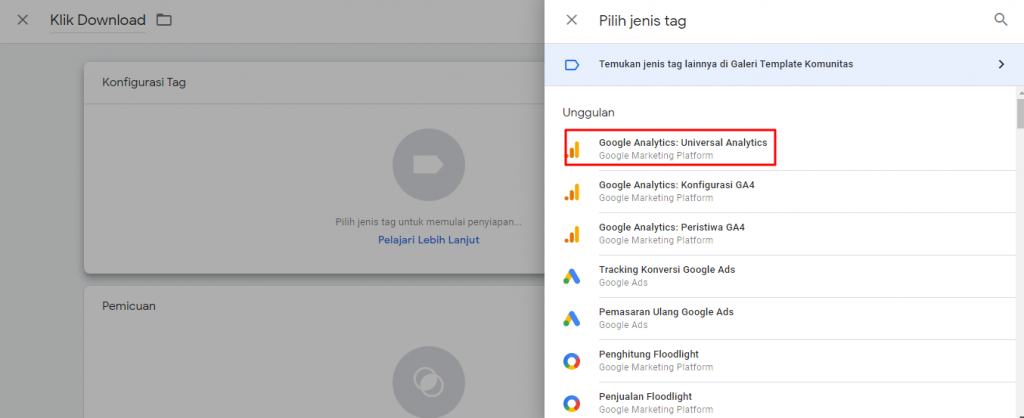Click the Pemicuan trigger placeholder icon
Screen dimensions: 1024x418
point(428,382)
